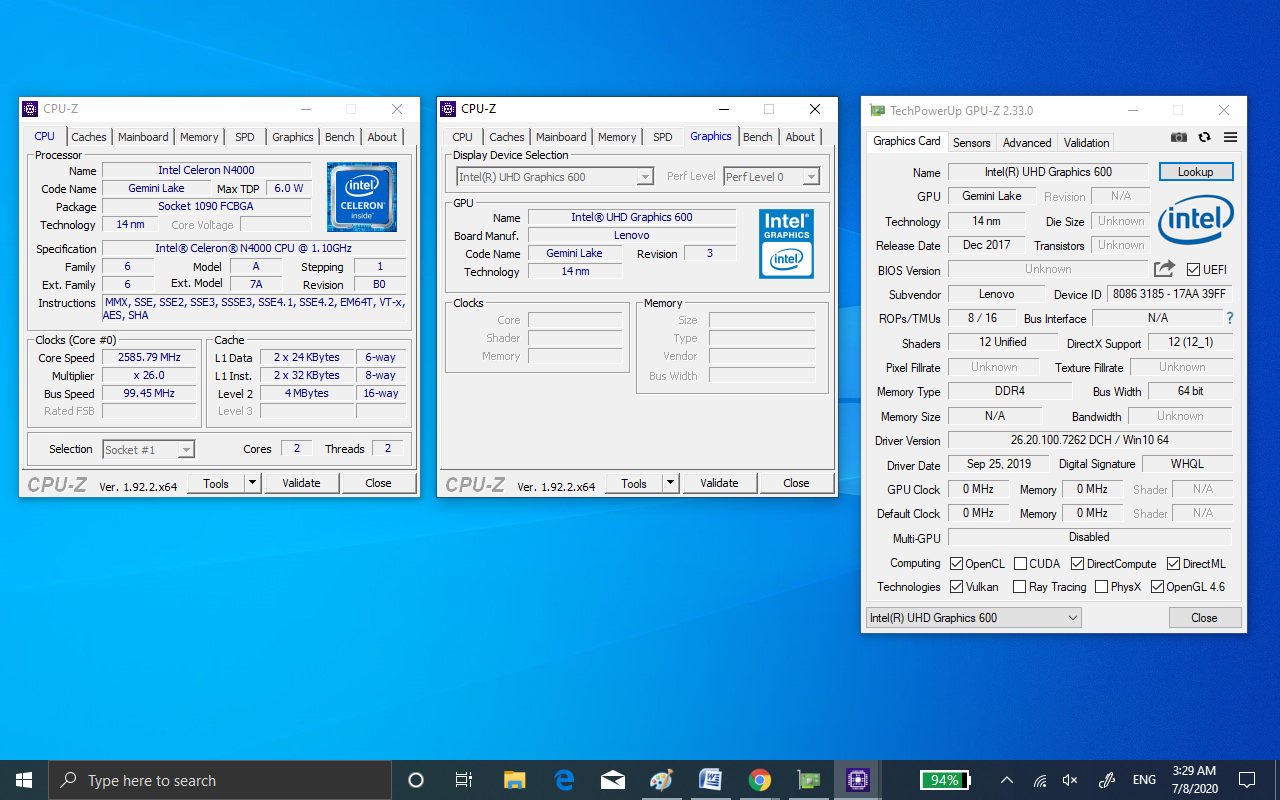Click Lookup button in GPU-Z
1280x800 pixels.
pyautogui.click(x=1196, y=172)
